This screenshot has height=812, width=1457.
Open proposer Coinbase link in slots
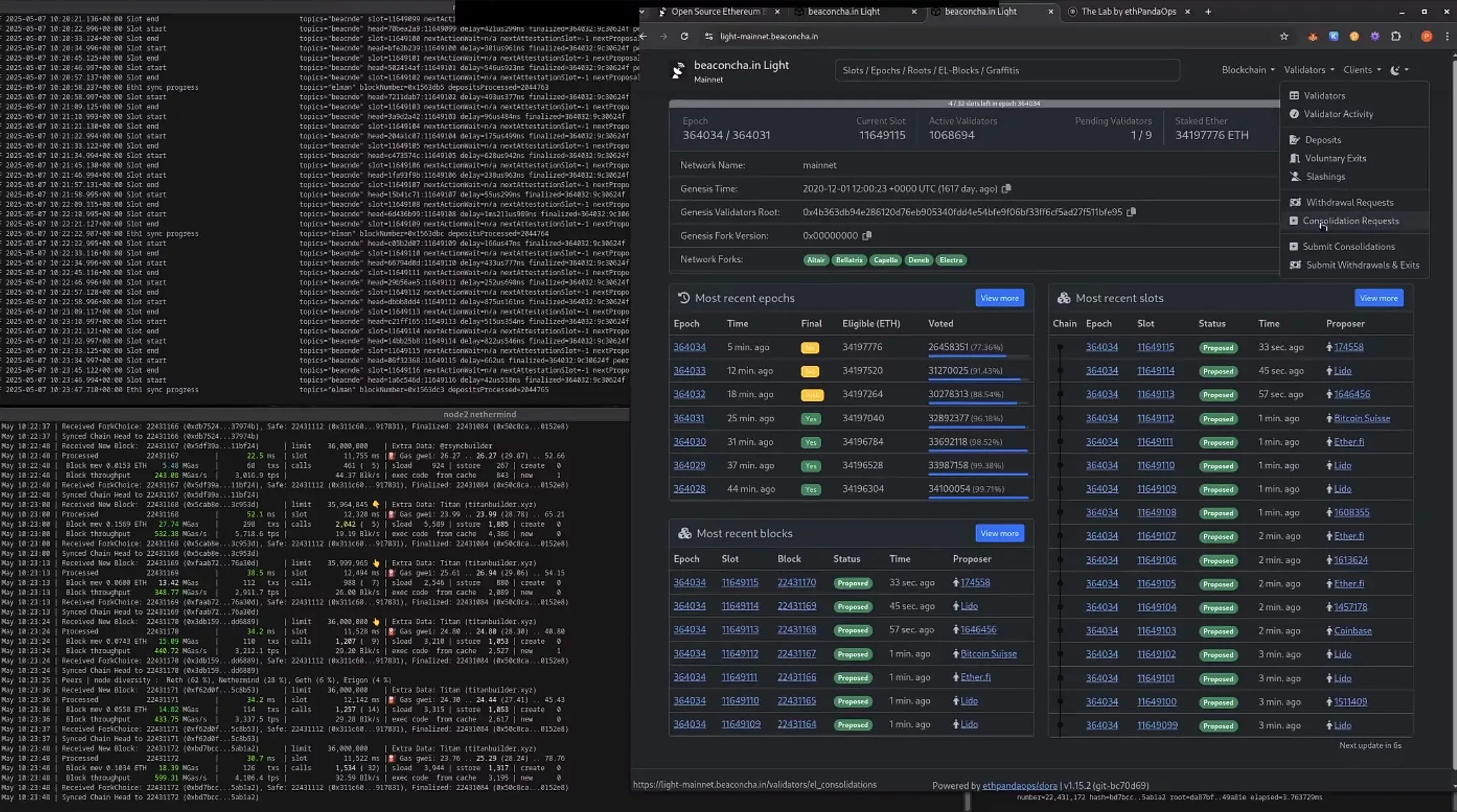[1353, 630]
